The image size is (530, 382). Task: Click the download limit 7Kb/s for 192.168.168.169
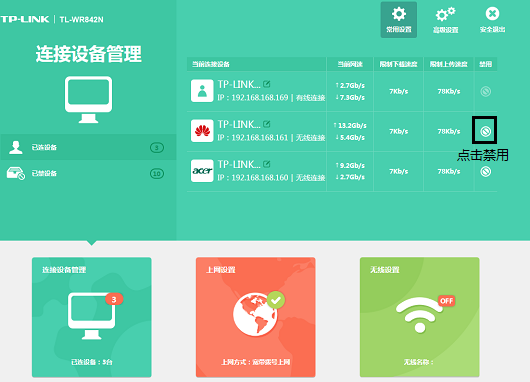(399, 91)
